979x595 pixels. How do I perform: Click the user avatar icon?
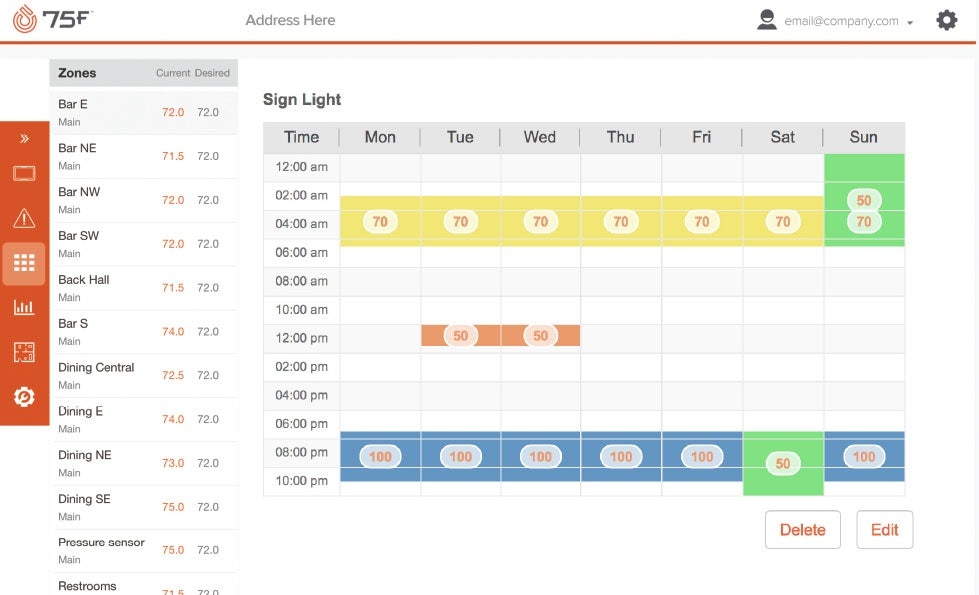click(x=767, y=20)
